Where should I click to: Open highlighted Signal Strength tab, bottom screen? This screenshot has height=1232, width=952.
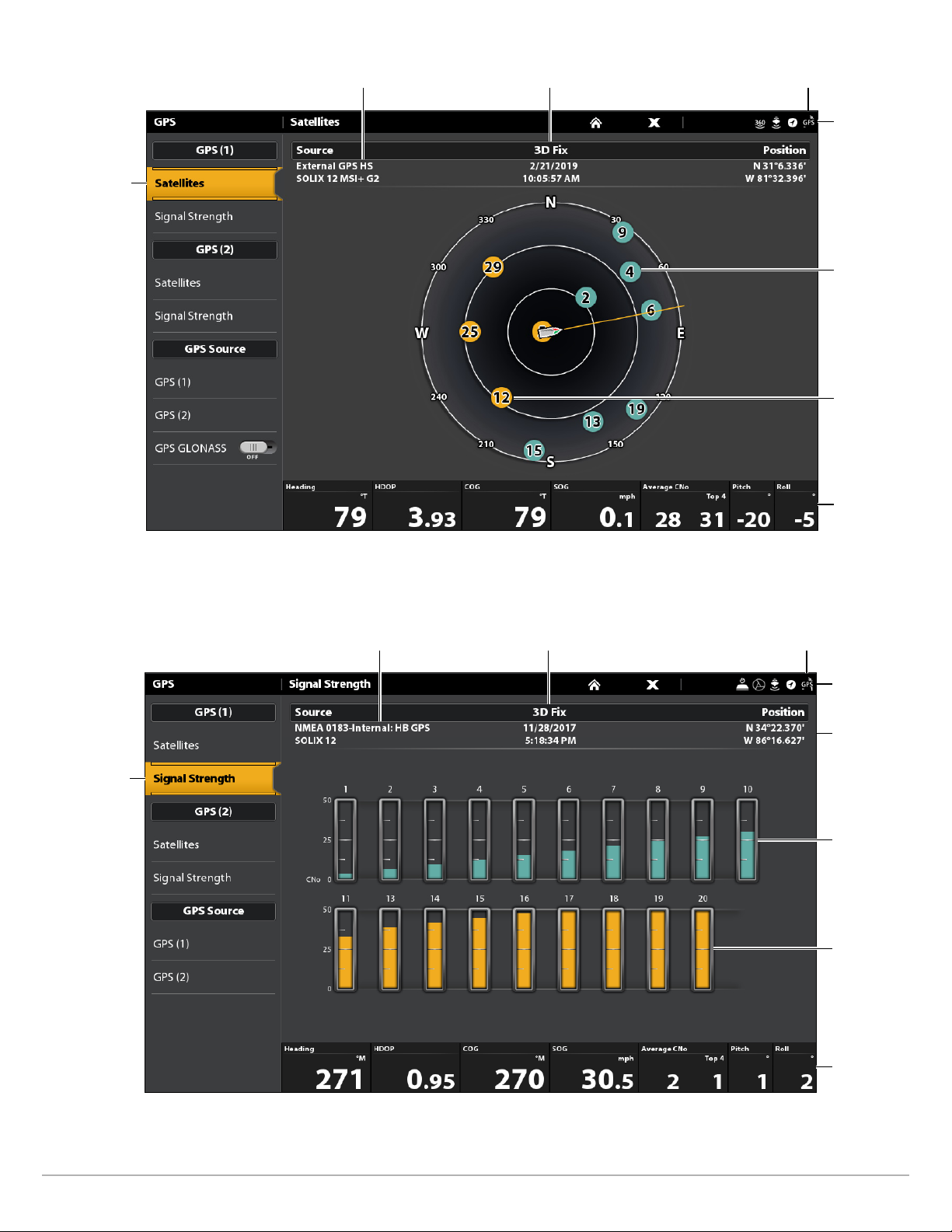(212, 778)
